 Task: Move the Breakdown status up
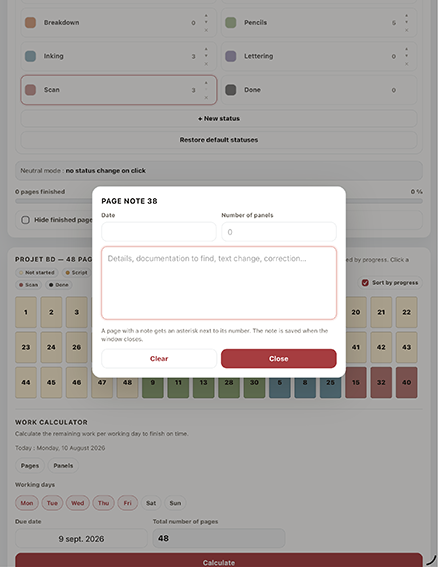pyautogui.click(x=206, y=16)
